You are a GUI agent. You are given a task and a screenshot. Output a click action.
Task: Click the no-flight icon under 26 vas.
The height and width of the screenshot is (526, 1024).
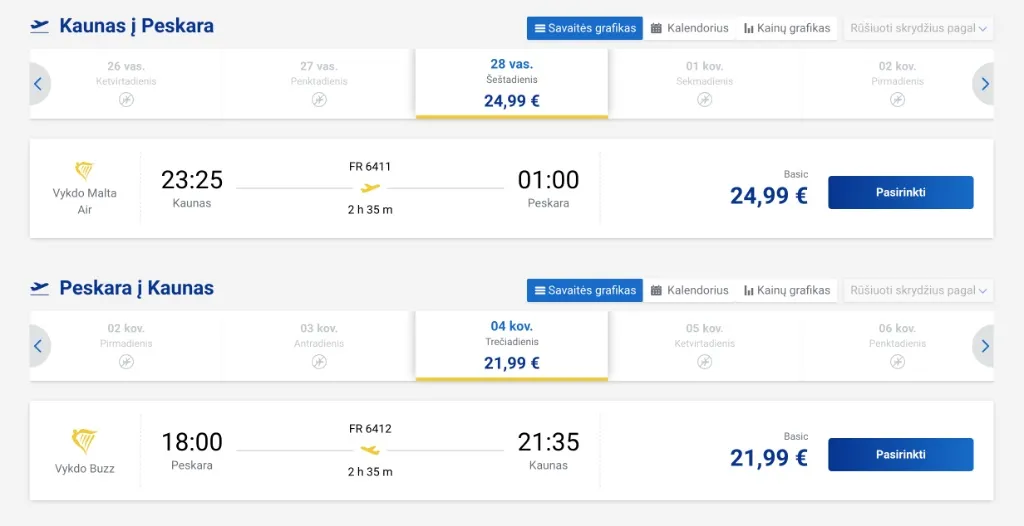click(126, 99)
